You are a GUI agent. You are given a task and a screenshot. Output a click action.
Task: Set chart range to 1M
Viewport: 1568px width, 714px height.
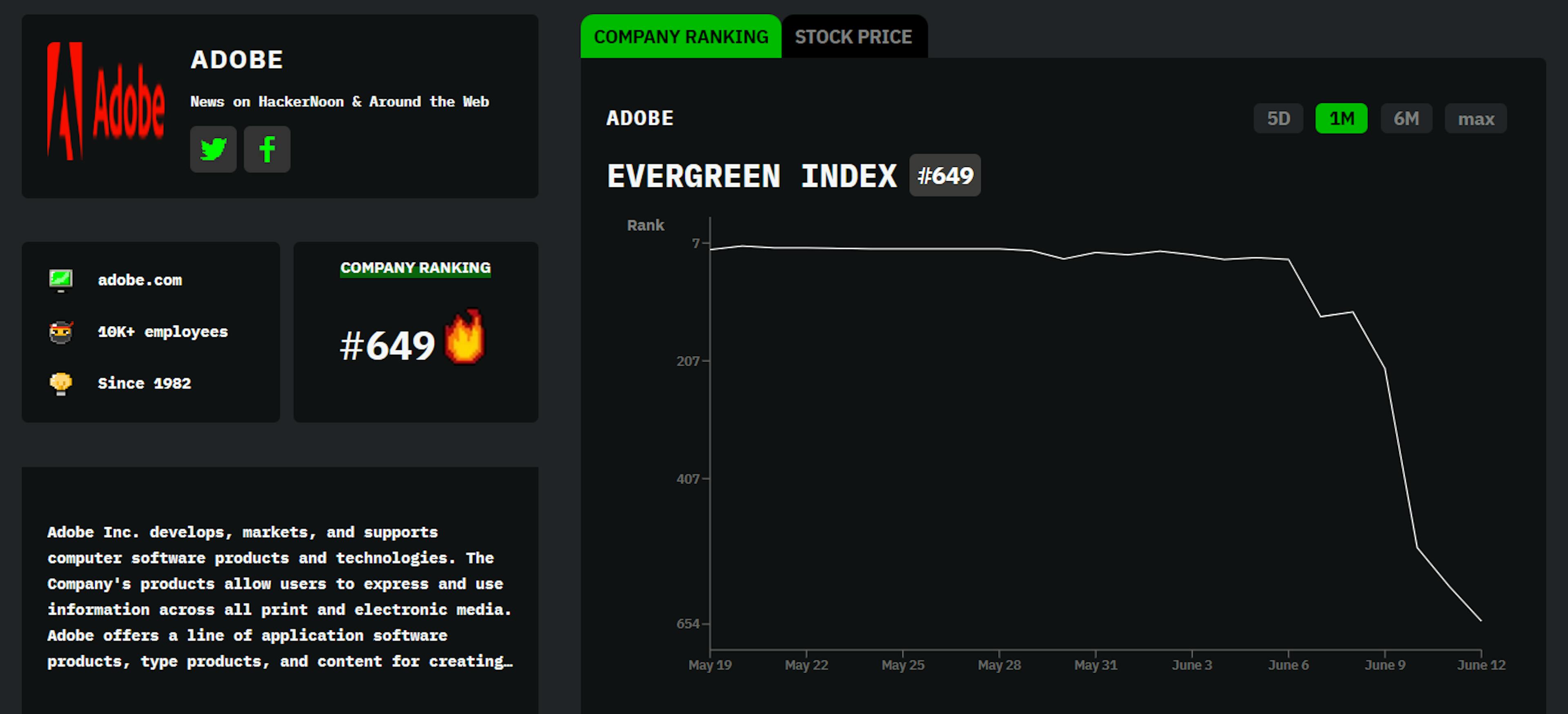click(x=1341, y=118)
